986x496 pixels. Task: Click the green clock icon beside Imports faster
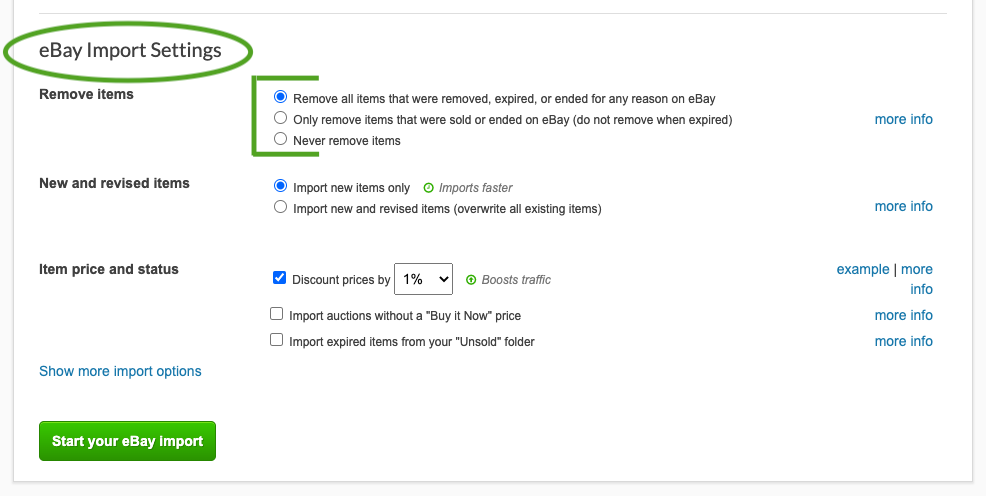click(x=429, y=188)
